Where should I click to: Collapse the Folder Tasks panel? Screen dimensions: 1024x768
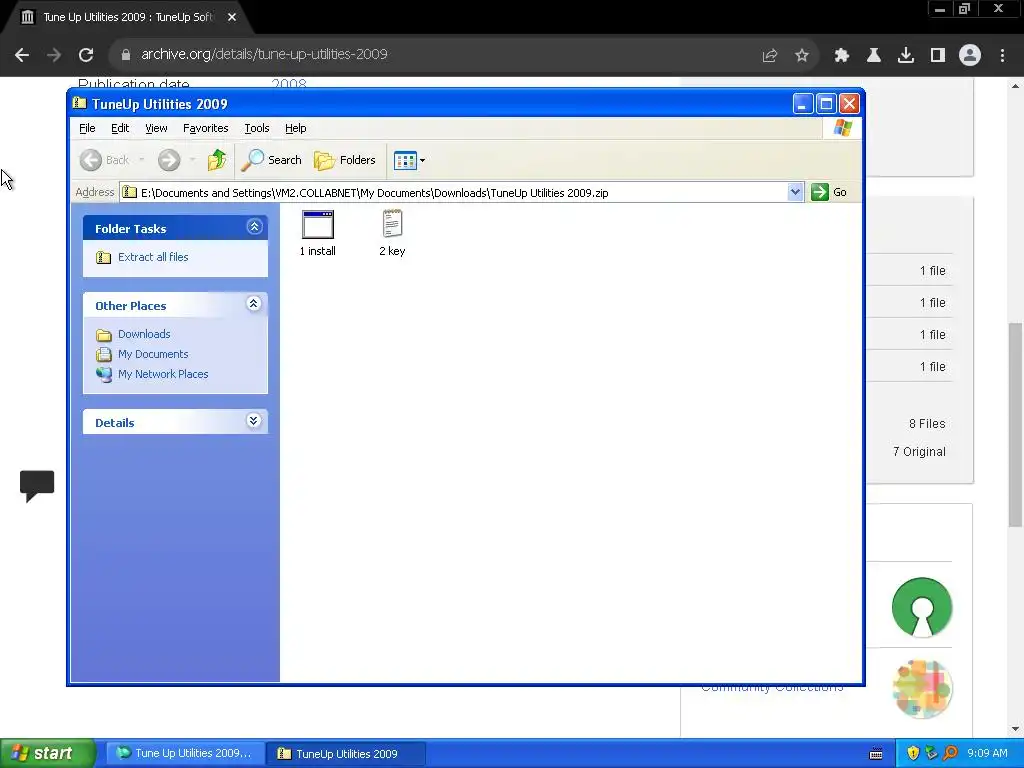pos(254,227)
